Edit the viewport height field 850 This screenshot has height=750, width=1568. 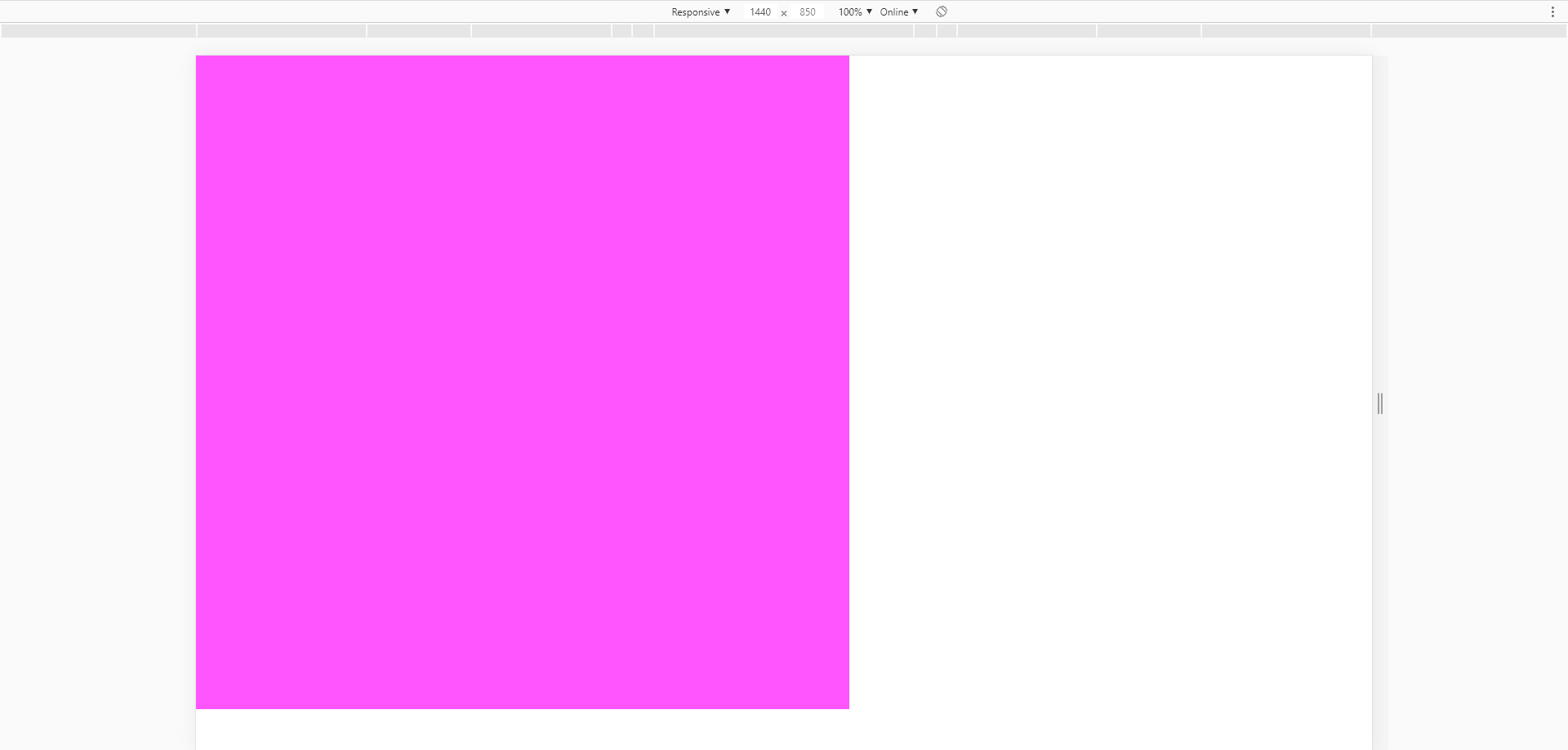(x=807, y=11)
